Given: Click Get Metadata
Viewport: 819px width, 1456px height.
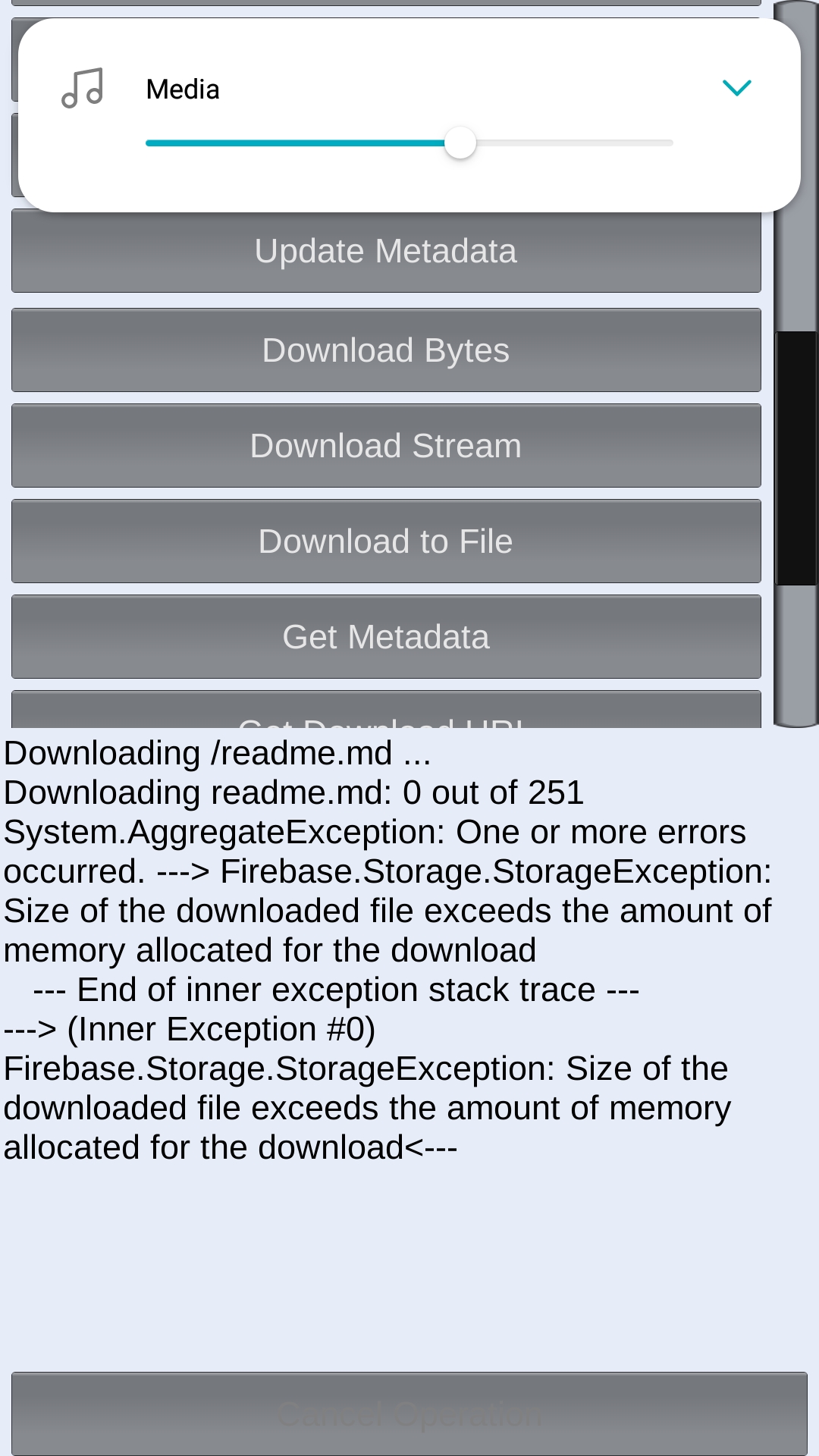Looking at the screenshot, I should (385, 637).
